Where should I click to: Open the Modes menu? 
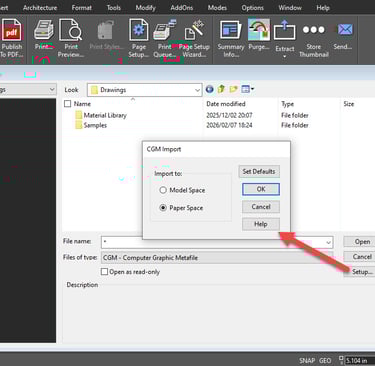click(217, 7)
